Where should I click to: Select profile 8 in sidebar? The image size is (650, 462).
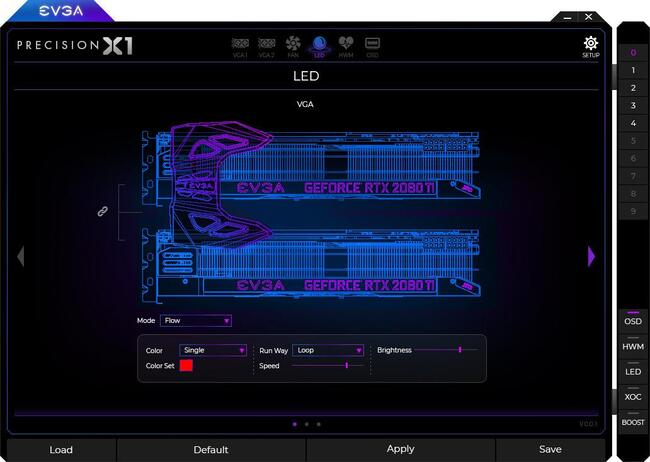(633, 194)
